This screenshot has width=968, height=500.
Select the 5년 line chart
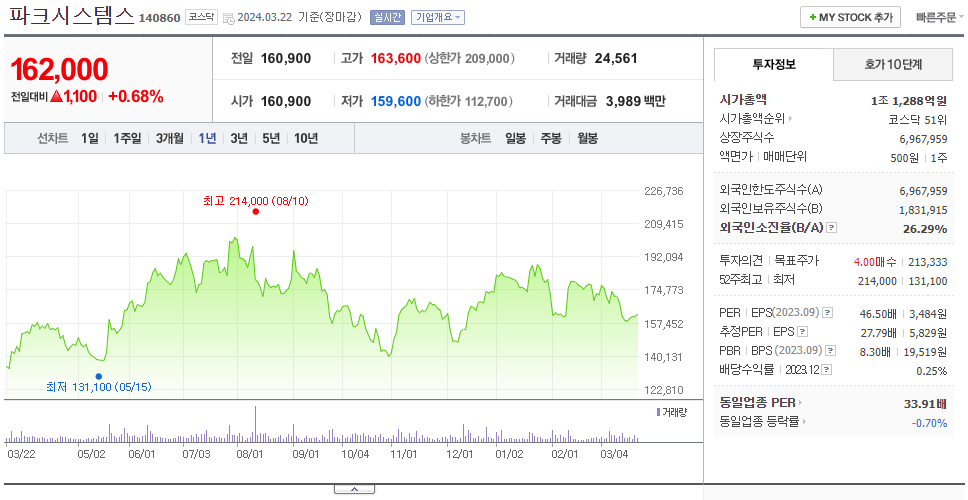pyautogui.click(x=271, y=138)
